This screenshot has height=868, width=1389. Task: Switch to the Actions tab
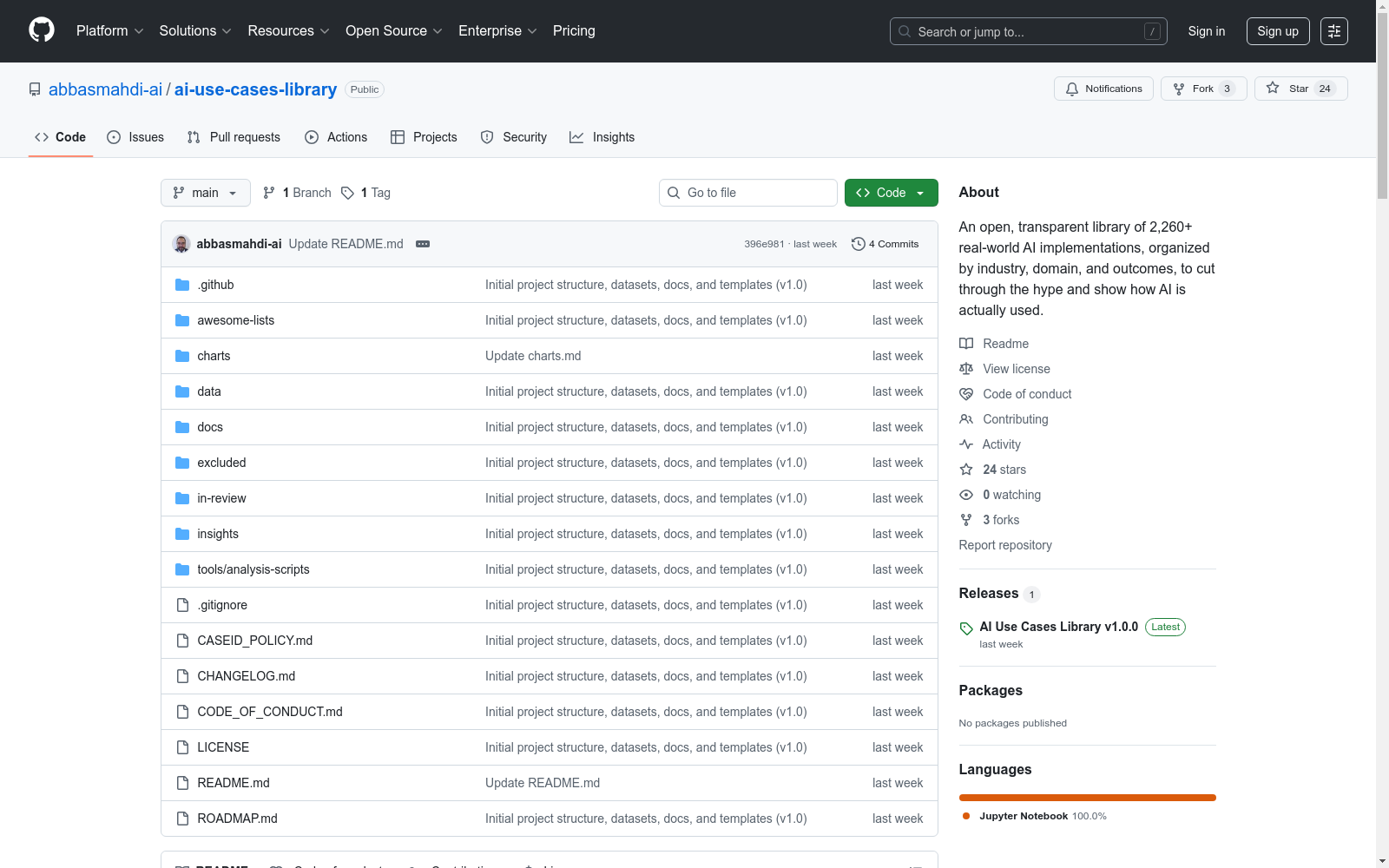(336, 137)
